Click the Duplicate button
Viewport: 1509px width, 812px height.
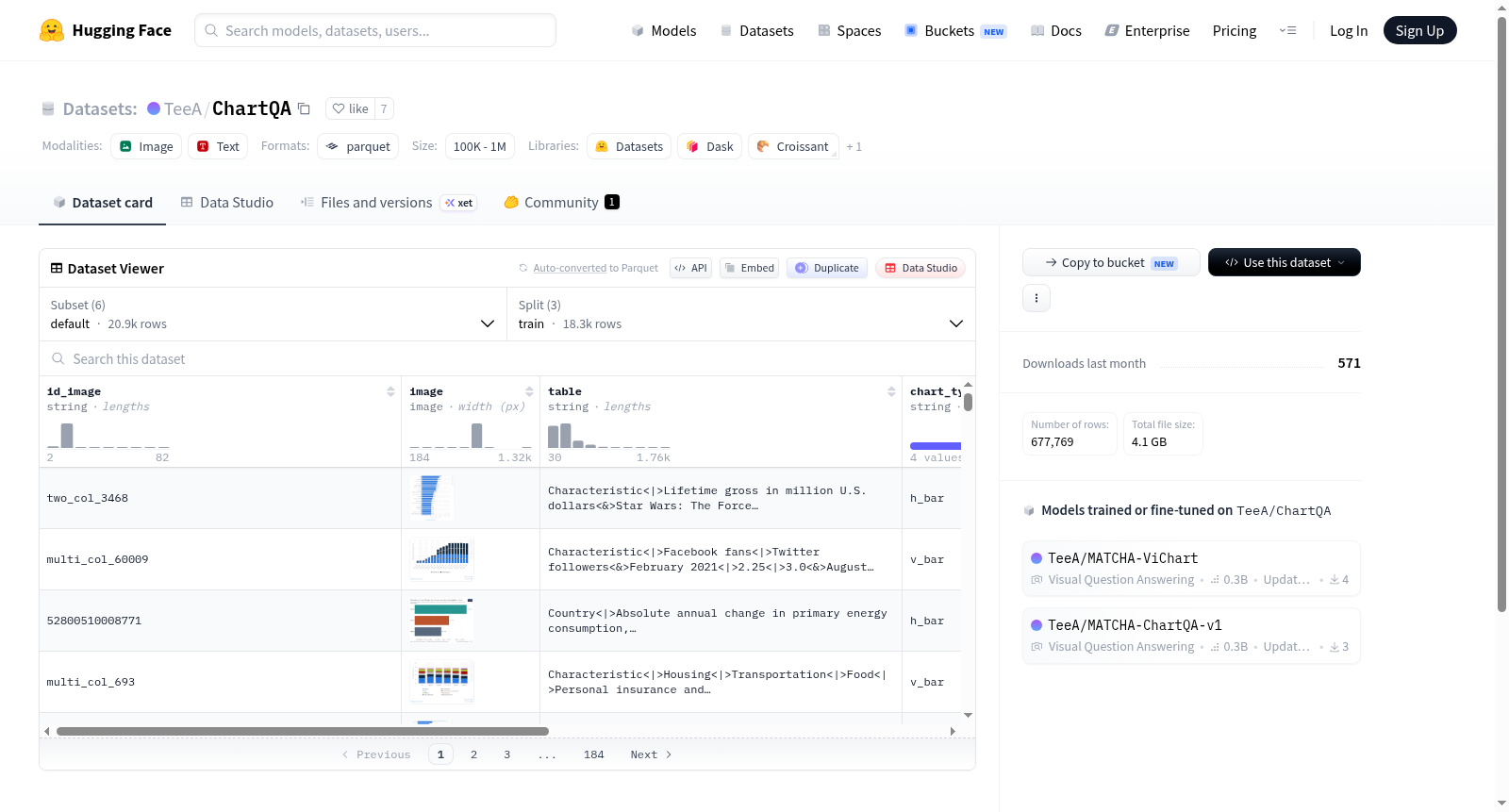click(x=827, y=268)
